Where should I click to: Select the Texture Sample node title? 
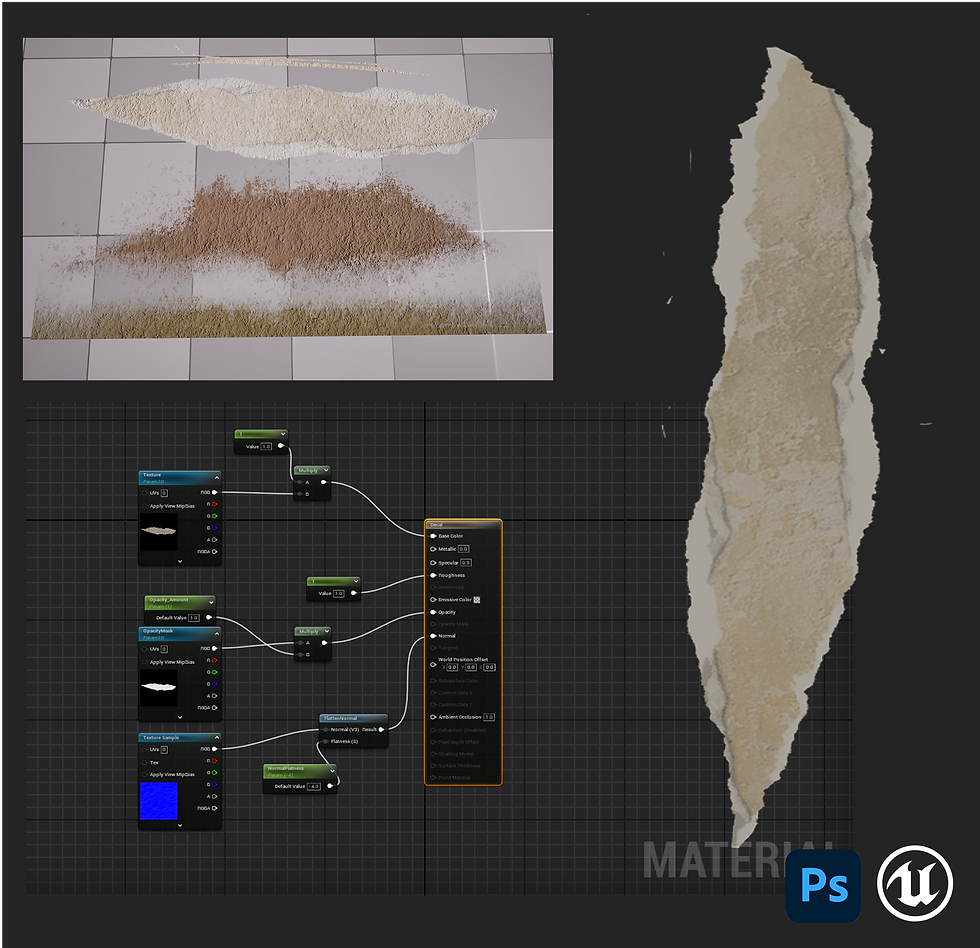(161, 737)
